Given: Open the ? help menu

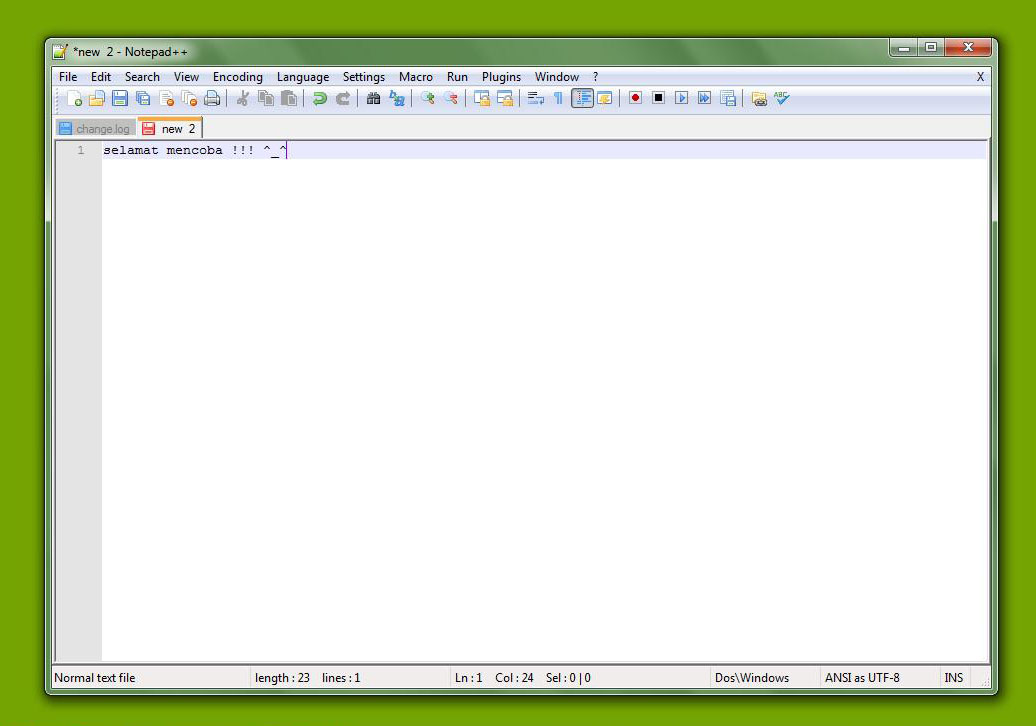Looking at the screenshot, I should (595, 77).
